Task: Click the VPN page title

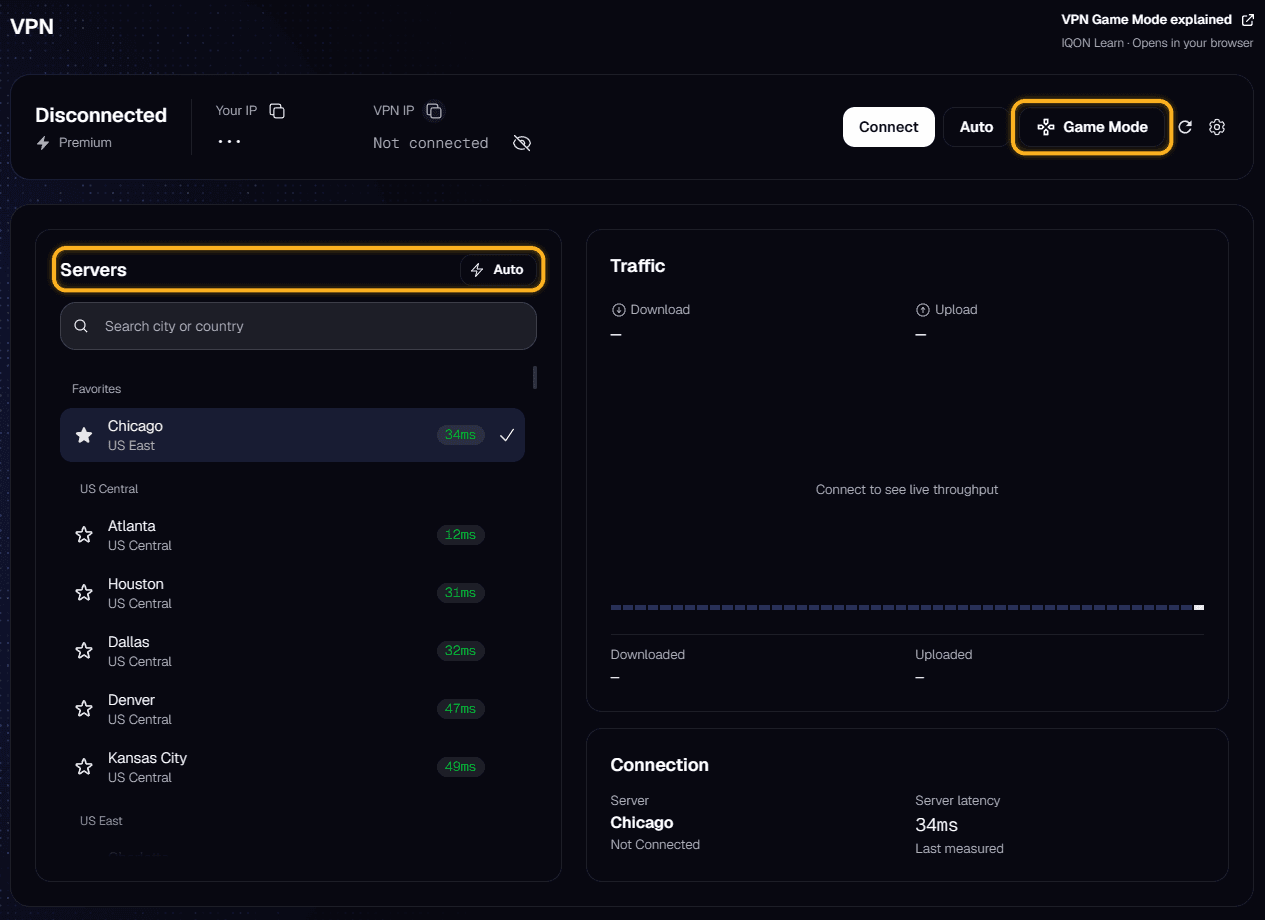Action: click(32, 27)
